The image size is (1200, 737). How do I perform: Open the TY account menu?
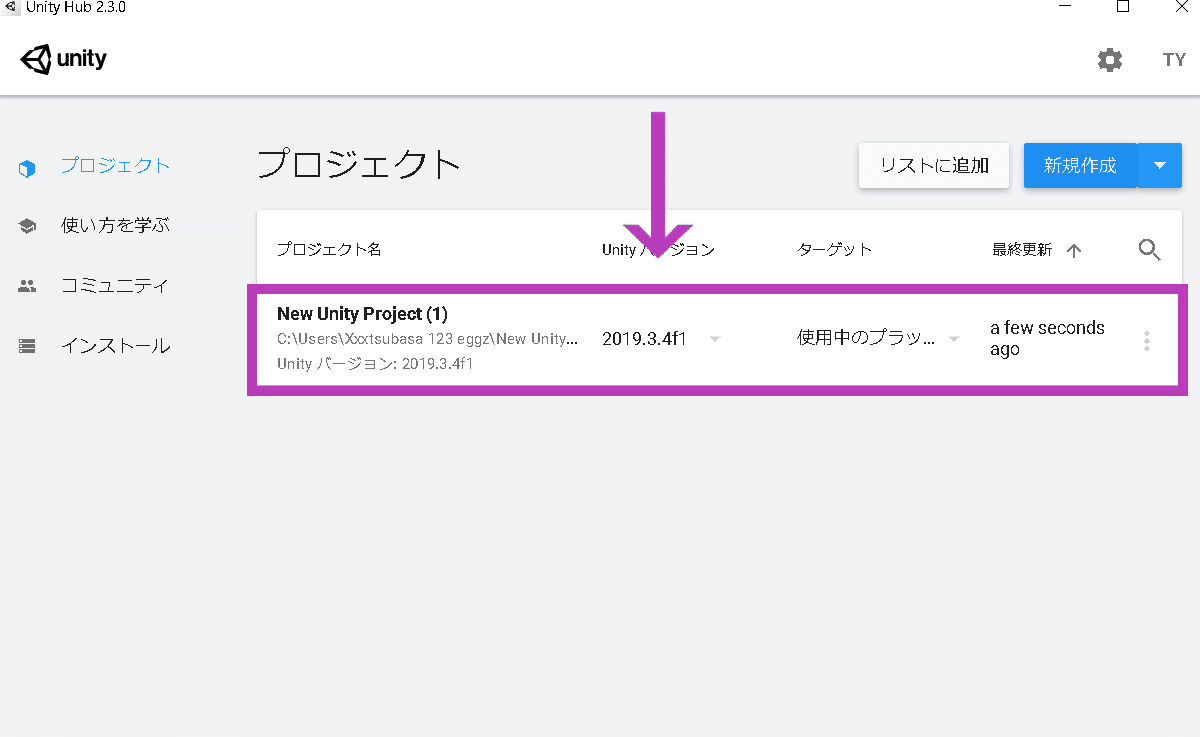point(1174,60)
